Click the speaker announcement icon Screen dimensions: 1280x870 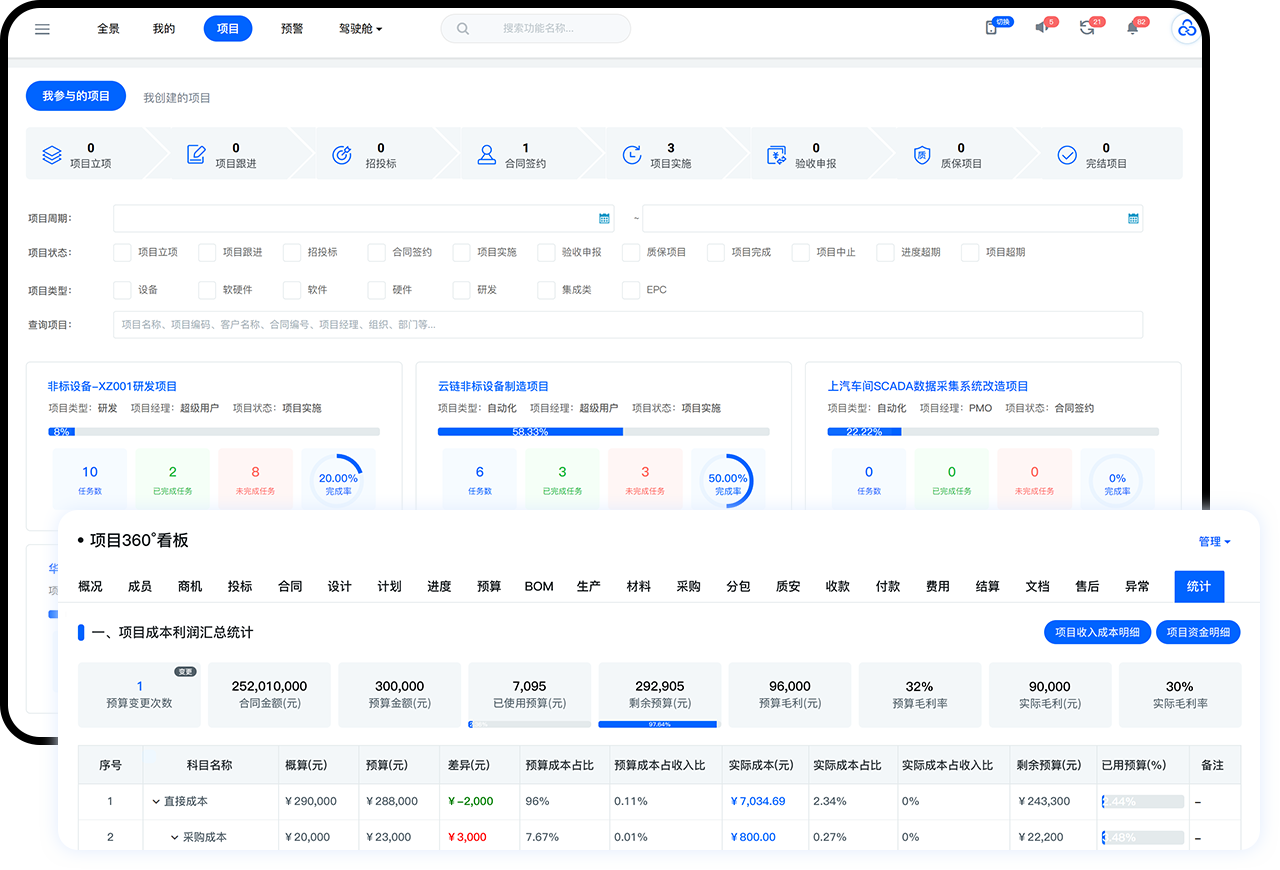(x=1041, y=28)
